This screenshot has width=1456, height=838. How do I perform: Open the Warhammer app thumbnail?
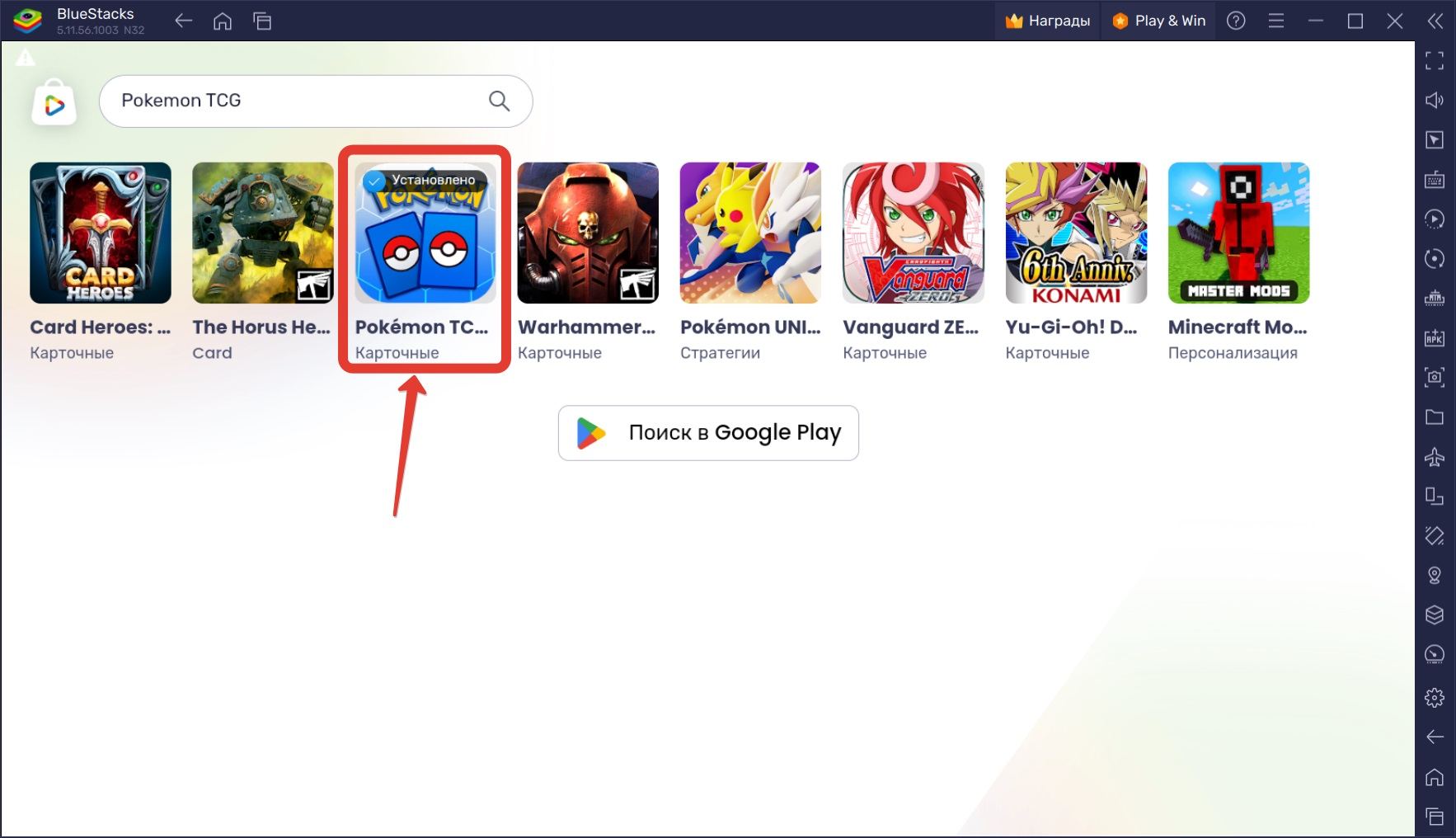point(588,233)
